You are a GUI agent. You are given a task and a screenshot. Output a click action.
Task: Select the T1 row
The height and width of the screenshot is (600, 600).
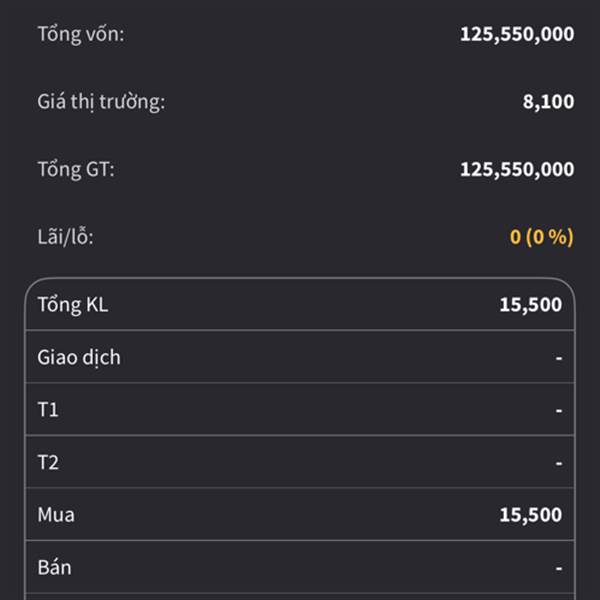[300, 409]
